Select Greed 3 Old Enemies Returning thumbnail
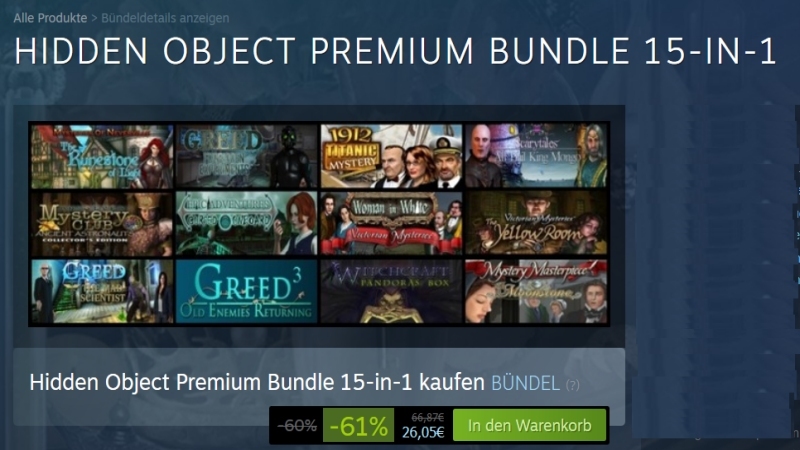The height and width of the screenshot is (450, 800). pyautogui.click(x=246, y=291)
